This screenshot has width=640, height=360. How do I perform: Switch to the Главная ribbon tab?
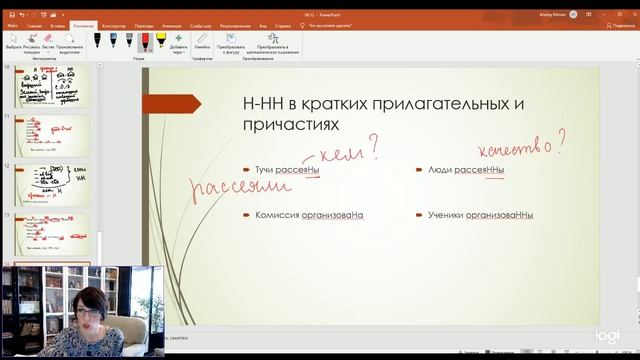(34, 26)
